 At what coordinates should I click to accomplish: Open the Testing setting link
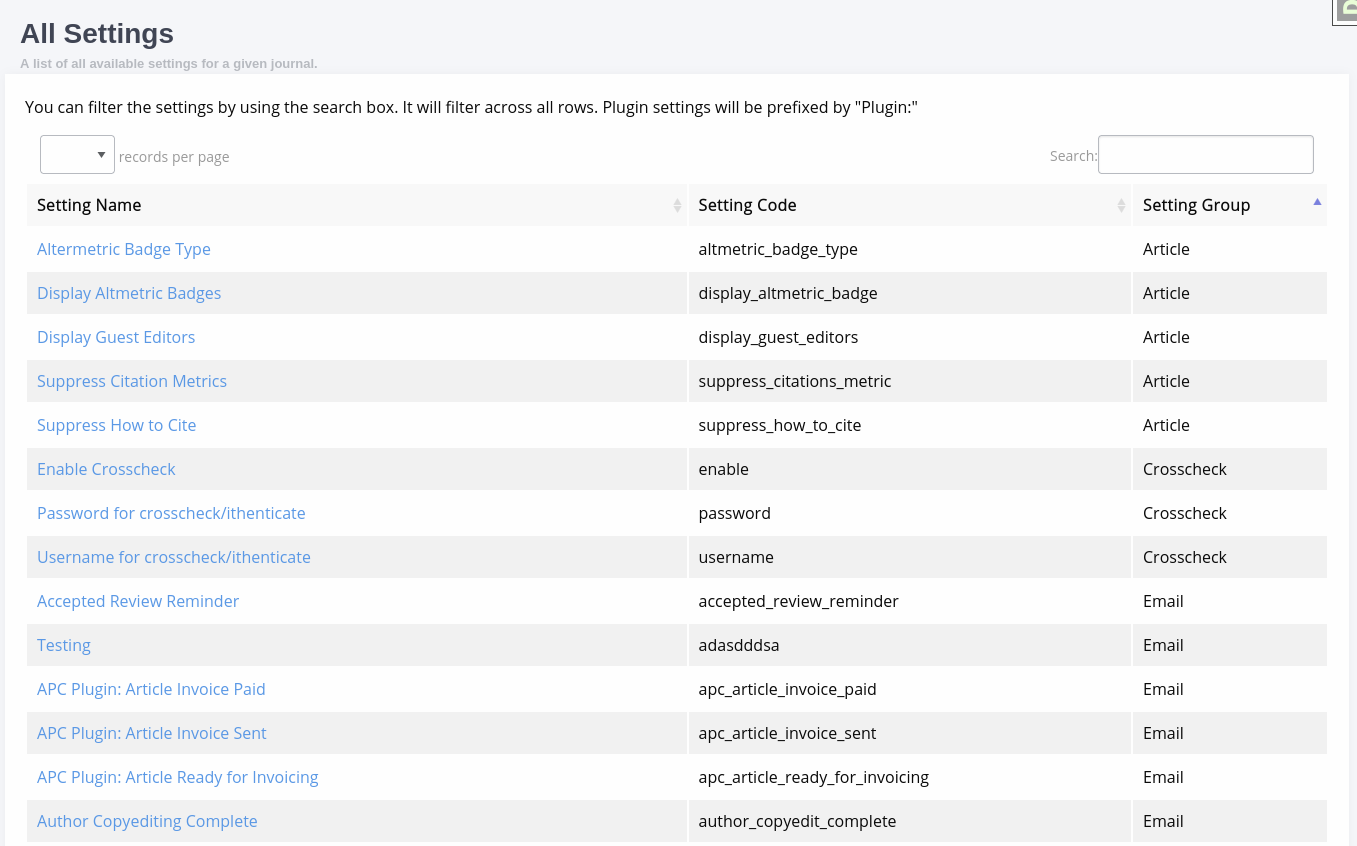point(64,645)
